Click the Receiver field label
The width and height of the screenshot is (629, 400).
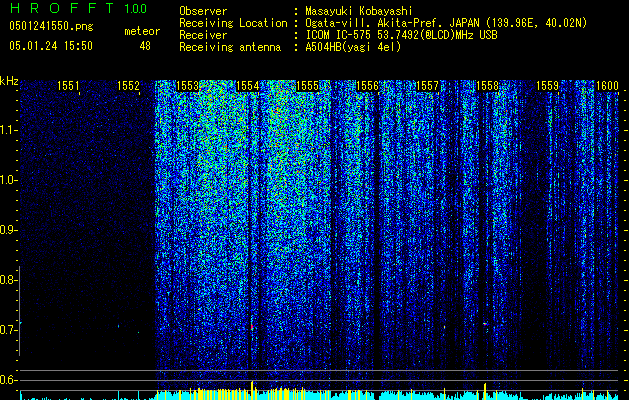(203, 35)
